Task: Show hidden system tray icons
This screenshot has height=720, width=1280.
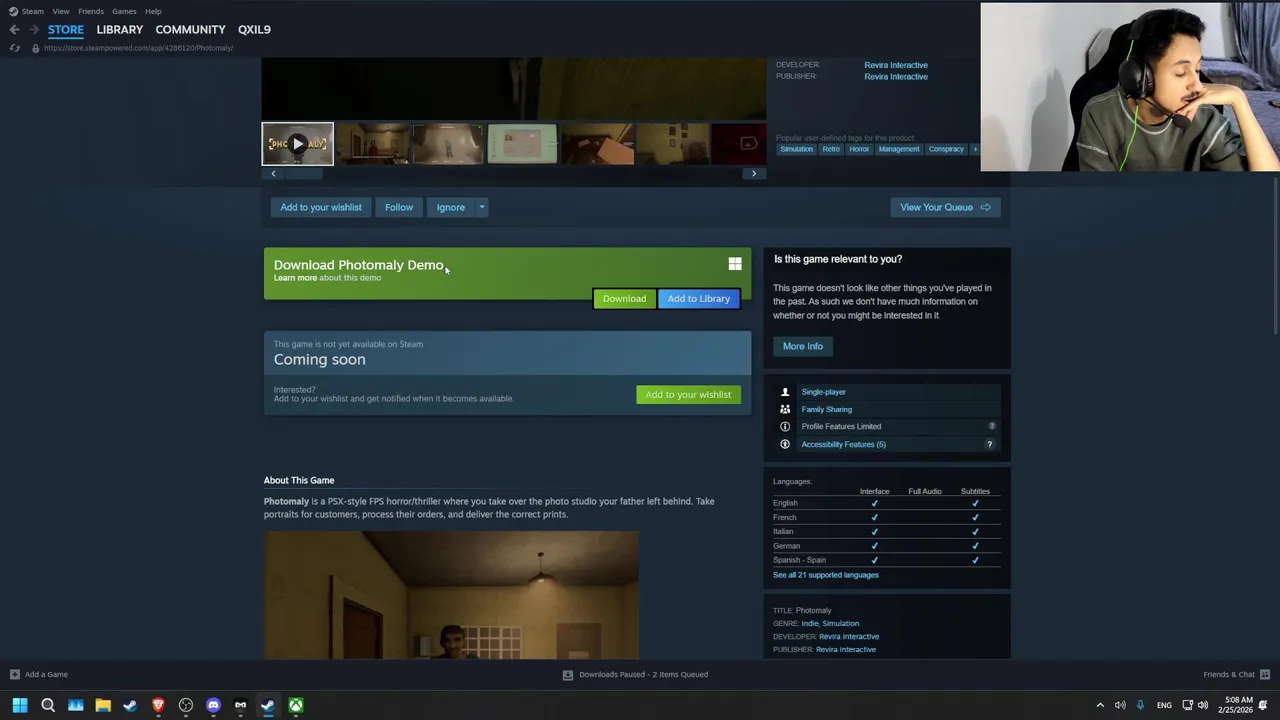Action: [x=1100, y=705]
